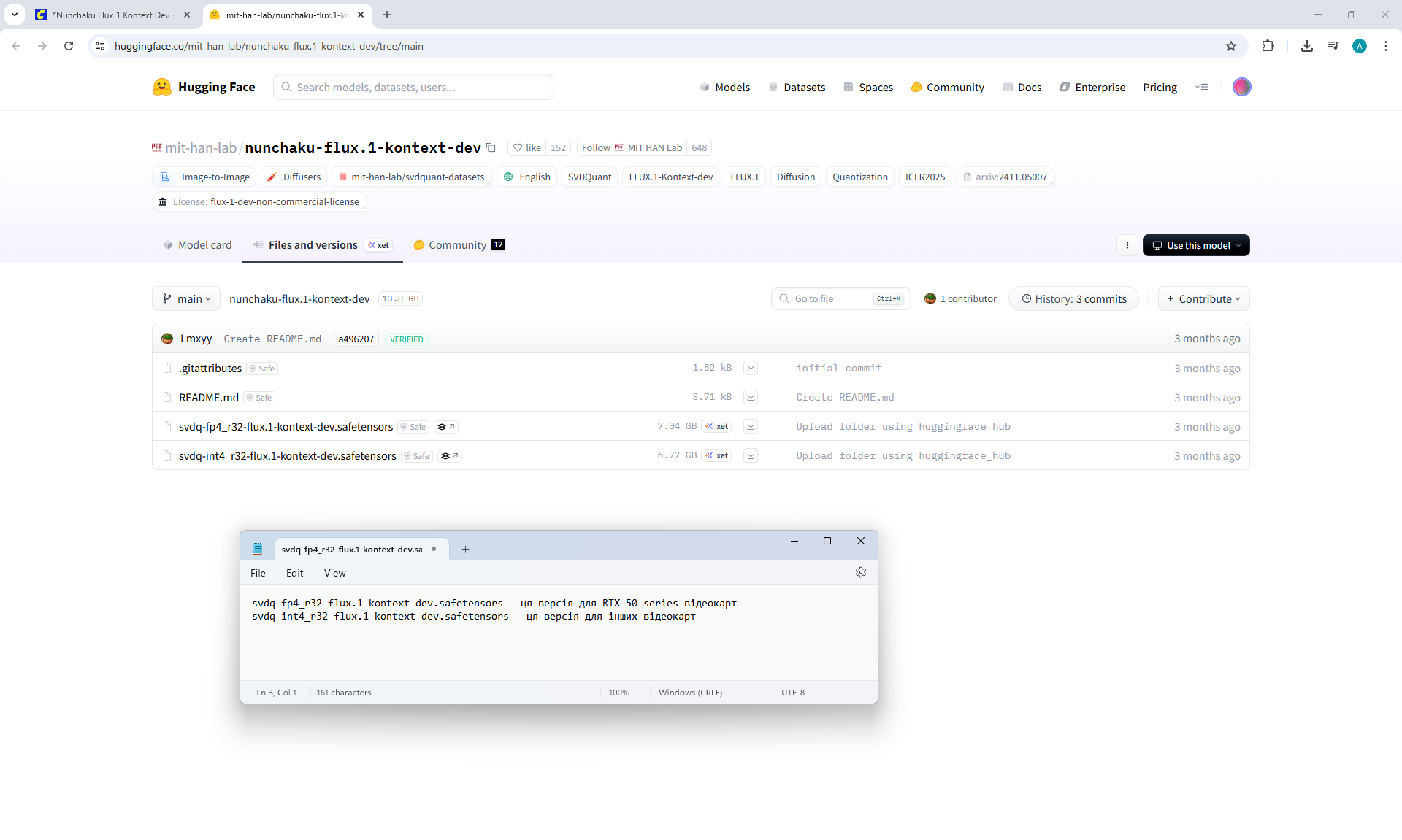
Task: Expand the Contribute dropdown
Action: pyautogui.click(x=1203, y=298)
